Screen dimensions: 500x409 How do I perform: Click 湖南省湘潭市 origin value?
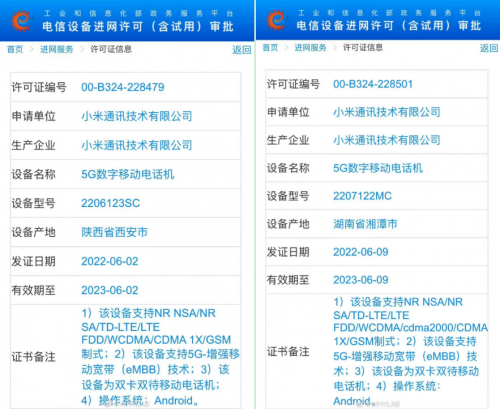[x=365, y=224]
